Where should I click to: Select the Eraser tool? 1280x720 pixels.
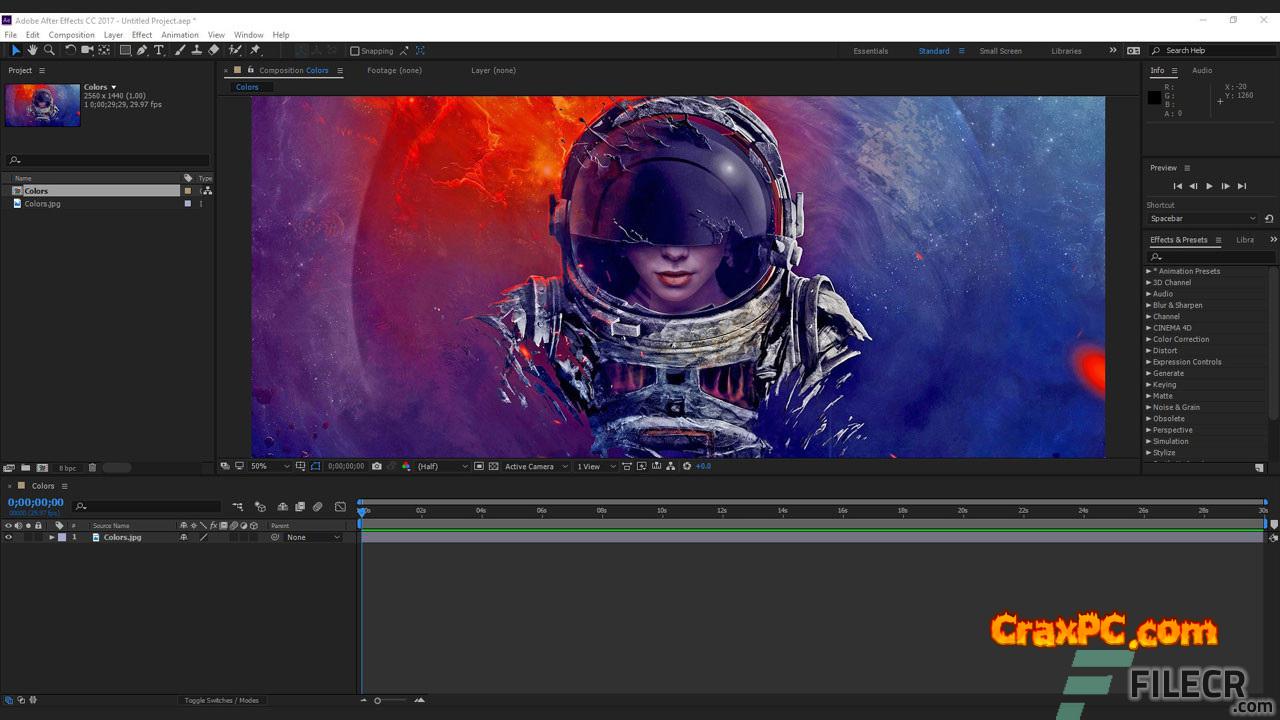(x=213, y=50)
